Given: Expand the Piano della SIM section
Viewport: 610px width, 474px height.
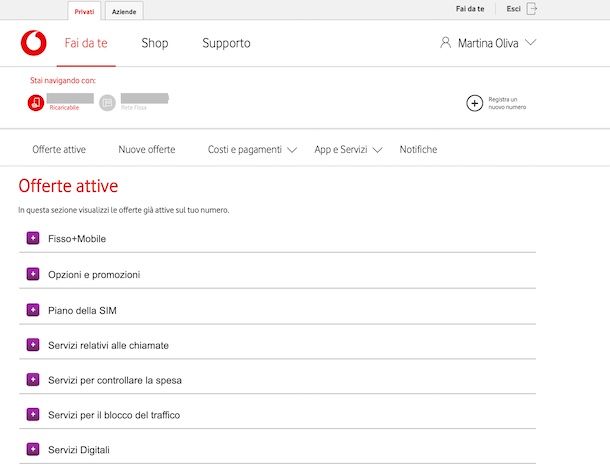Looking at the screenshot, I should tap(33, 310).
